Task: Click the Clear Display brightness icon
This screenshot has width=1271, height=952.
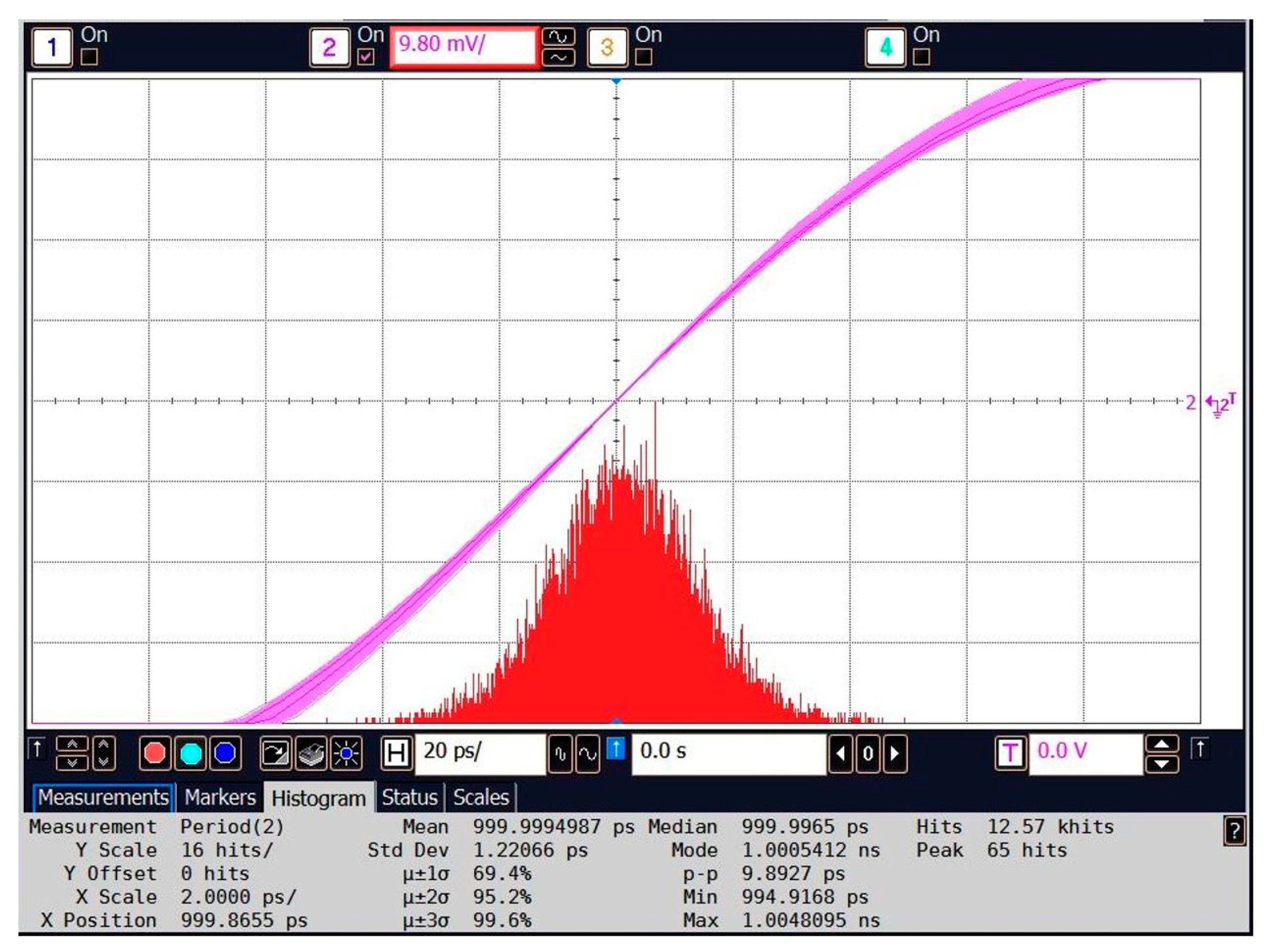Action: pyautogui.click(x=346, y=754)
